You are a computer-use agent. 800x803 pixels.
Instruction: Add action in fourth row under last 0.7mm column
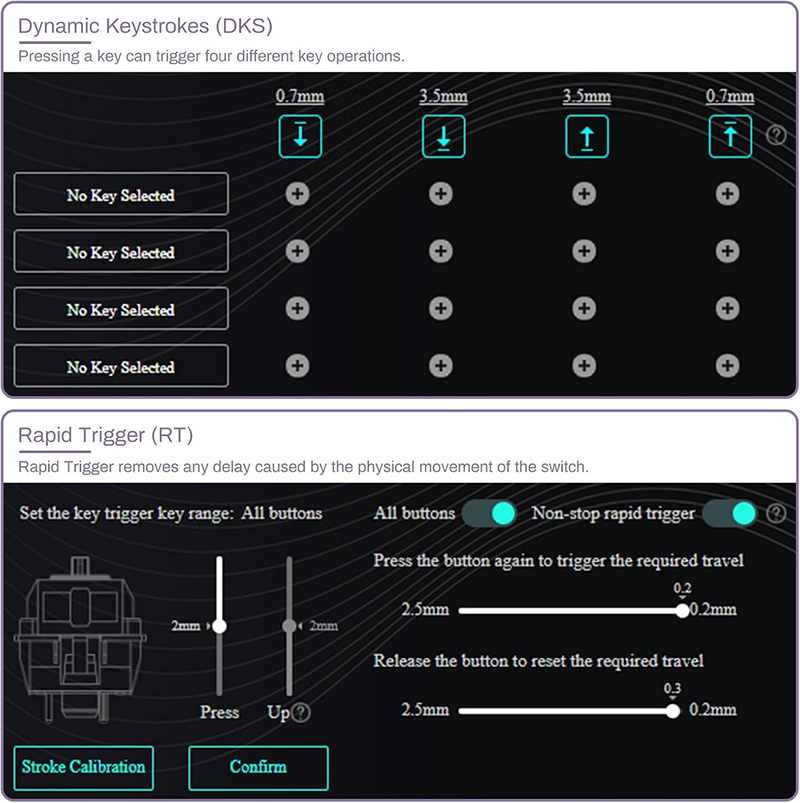[728, 366]
